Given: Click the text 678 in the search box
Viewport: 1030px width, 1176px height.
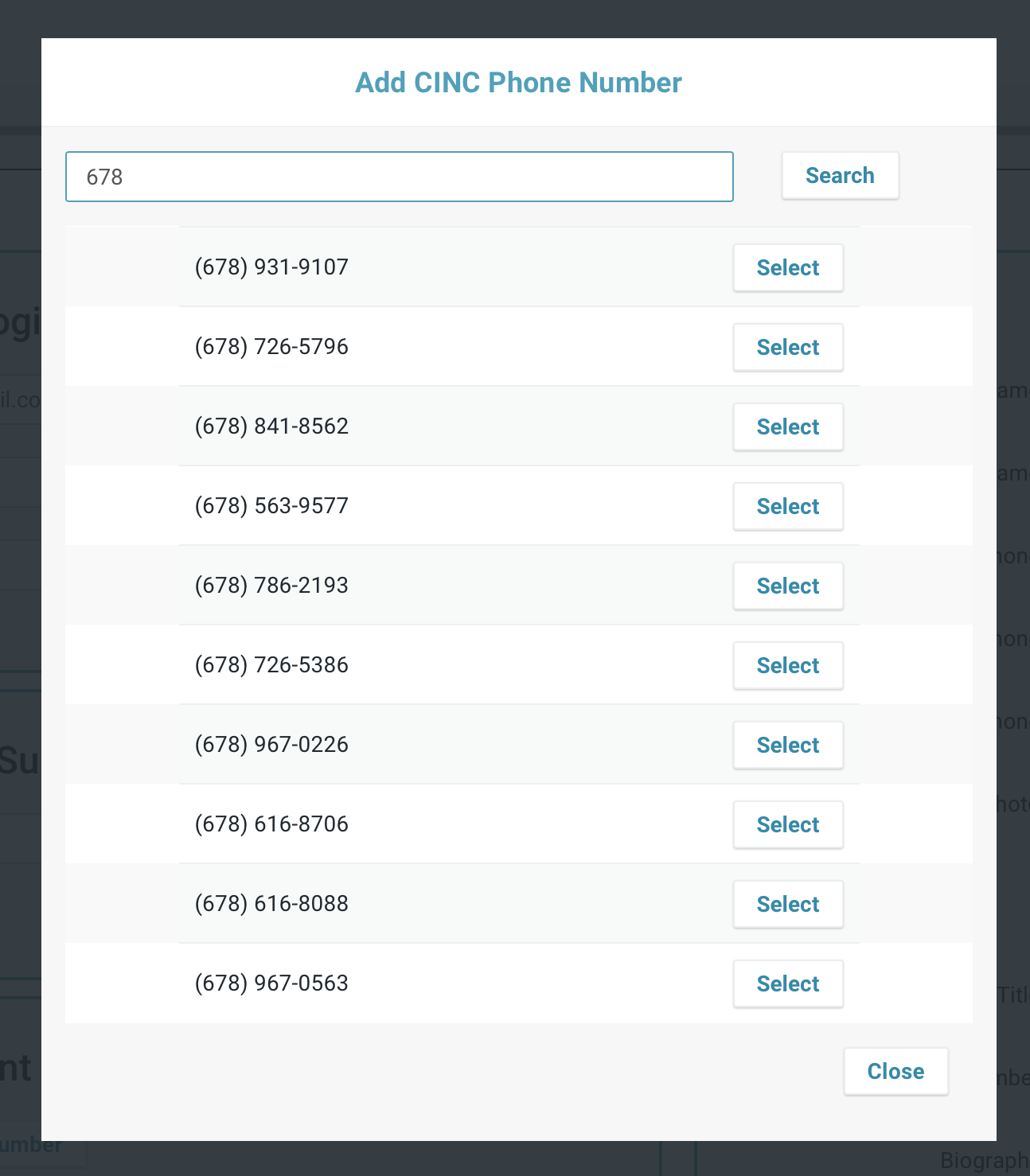Looking at the screenshot, I should (x=104, y=177).
